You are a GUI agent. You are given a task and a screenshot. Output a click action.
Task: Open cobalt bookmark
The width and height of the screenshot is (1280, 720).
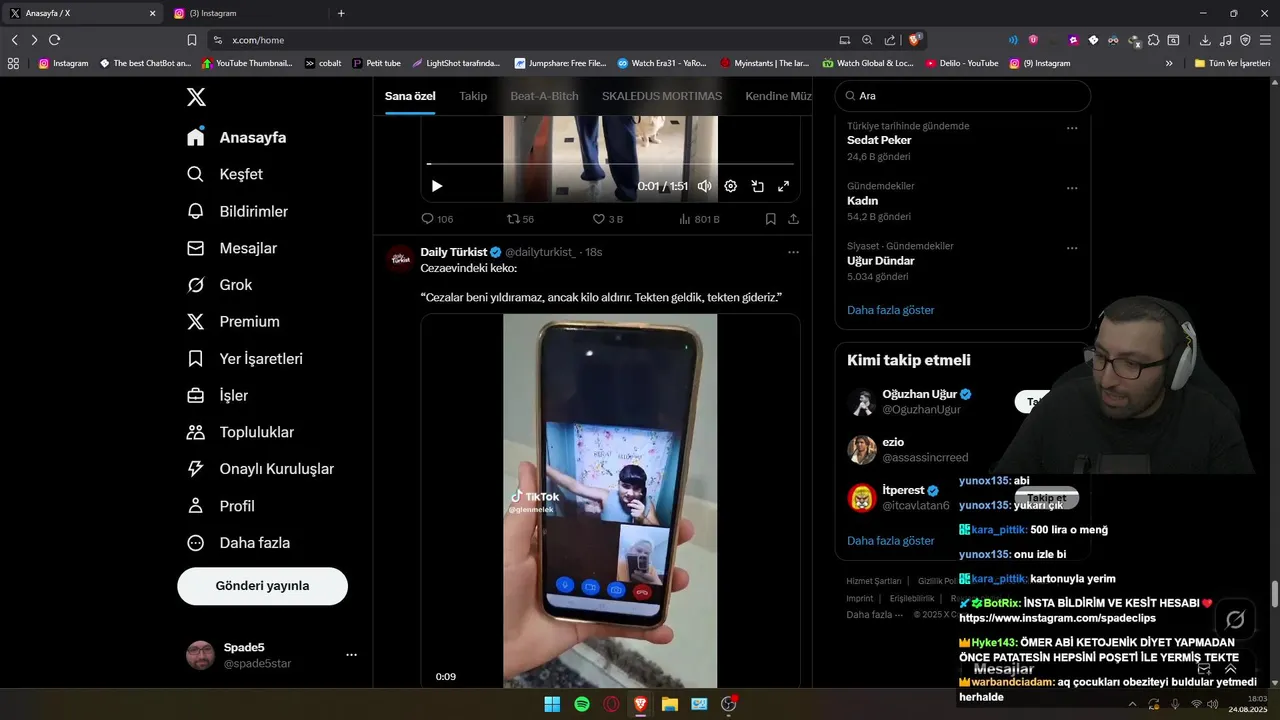pyautogui.click(x=323, y=63)
